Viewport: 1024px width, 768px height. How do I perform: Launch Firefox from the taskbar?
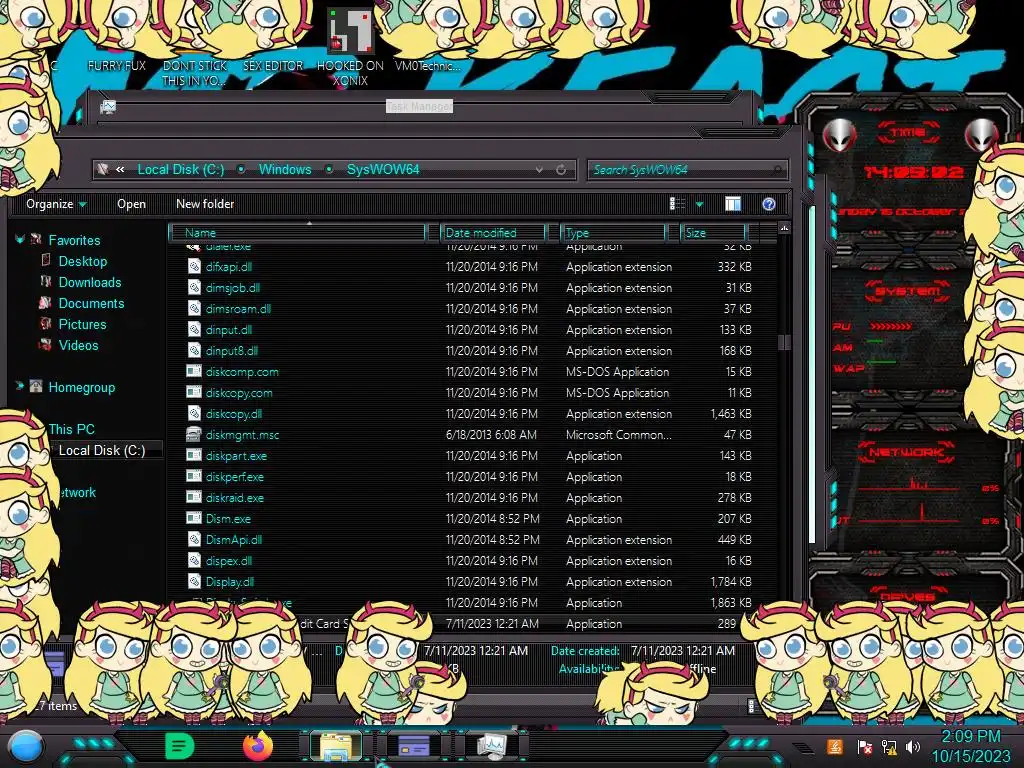point(257,746)
